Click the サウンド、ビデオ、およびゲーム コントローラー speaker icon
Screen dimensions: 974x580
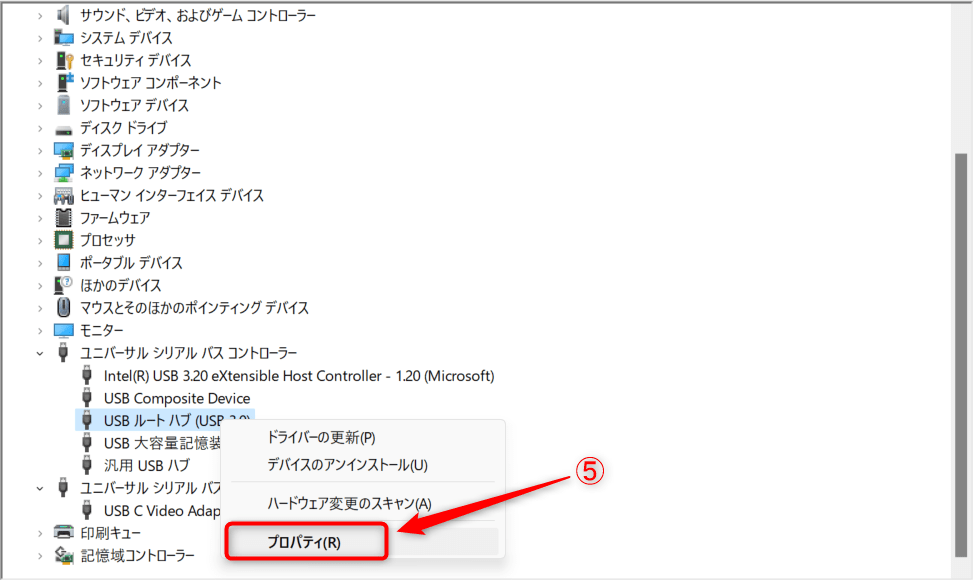coord(64,15)
